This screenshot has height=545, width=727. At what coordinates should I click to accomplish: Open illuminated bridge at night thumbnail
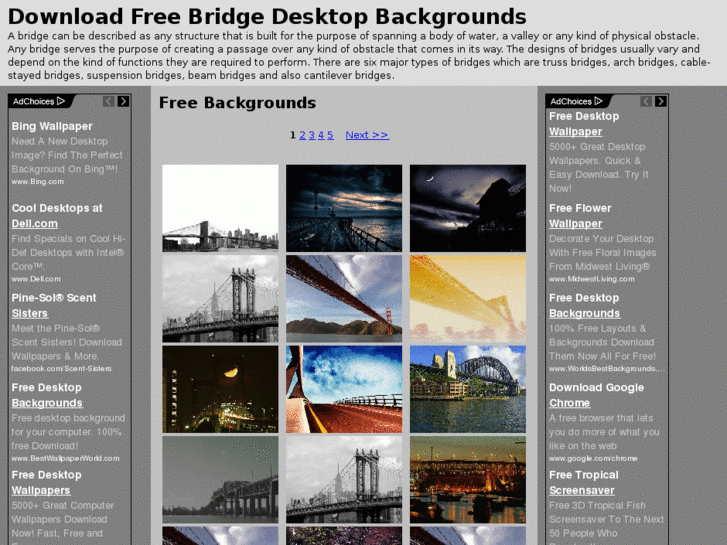pos(468,480)
